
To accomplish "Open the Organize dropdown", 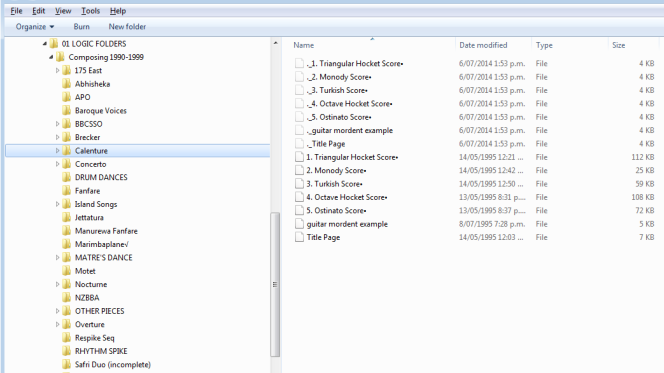I will [x=35, y=27].
